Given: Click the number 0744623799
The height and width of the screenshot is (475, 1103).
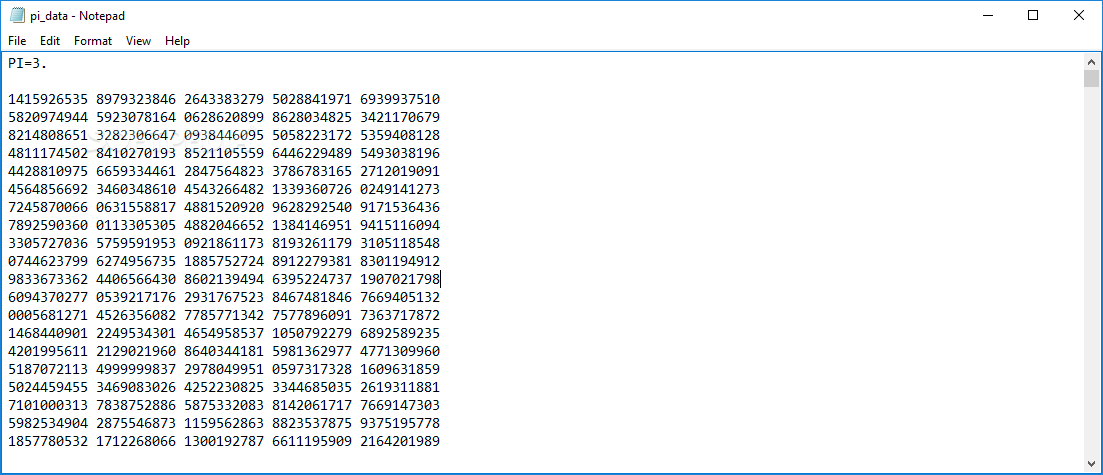Looking at the screenshot, I should tap(49, 262).
